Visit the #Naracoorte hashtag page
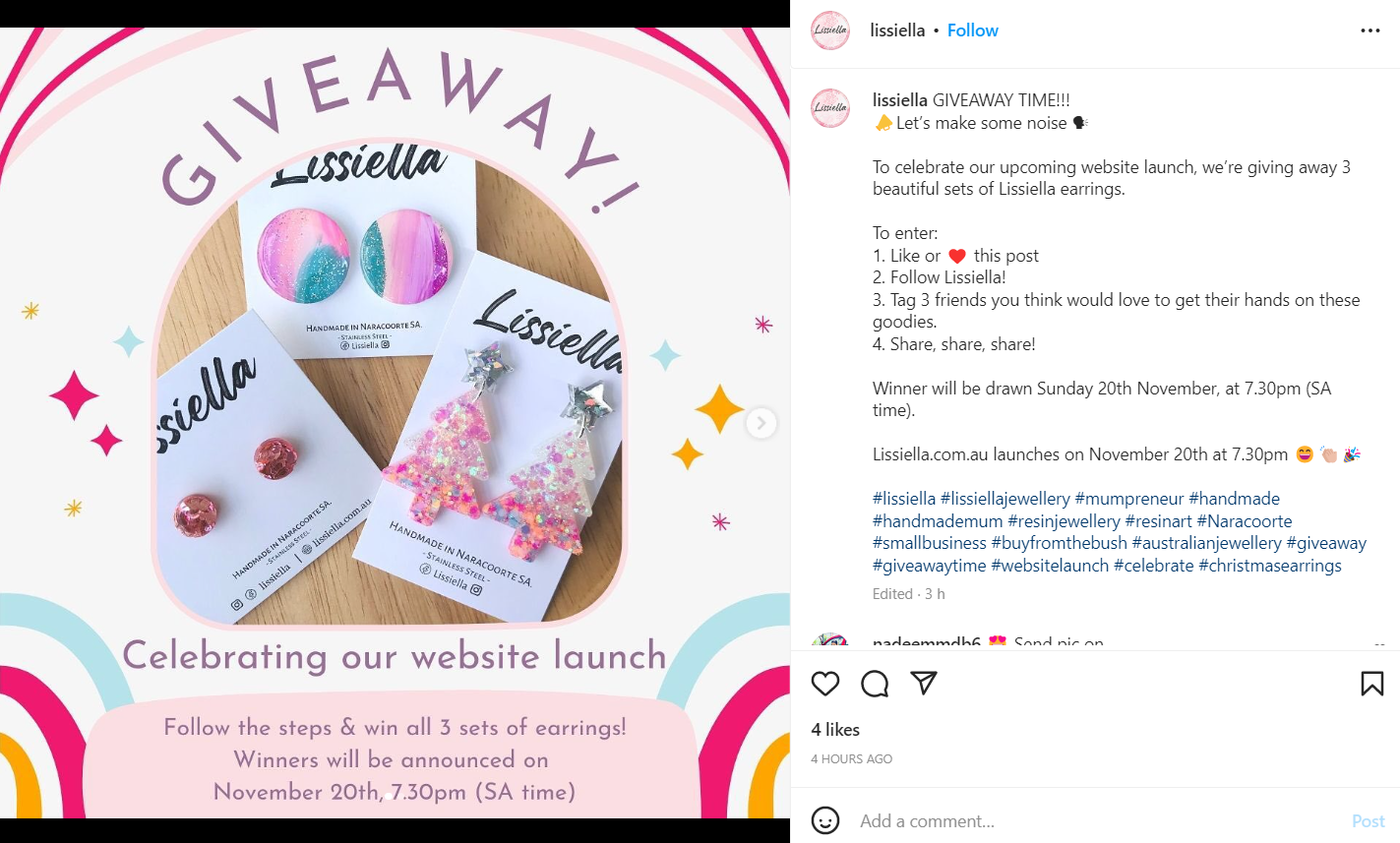The width and height of the screenshot is (1400, 843). coord(1245,521)
